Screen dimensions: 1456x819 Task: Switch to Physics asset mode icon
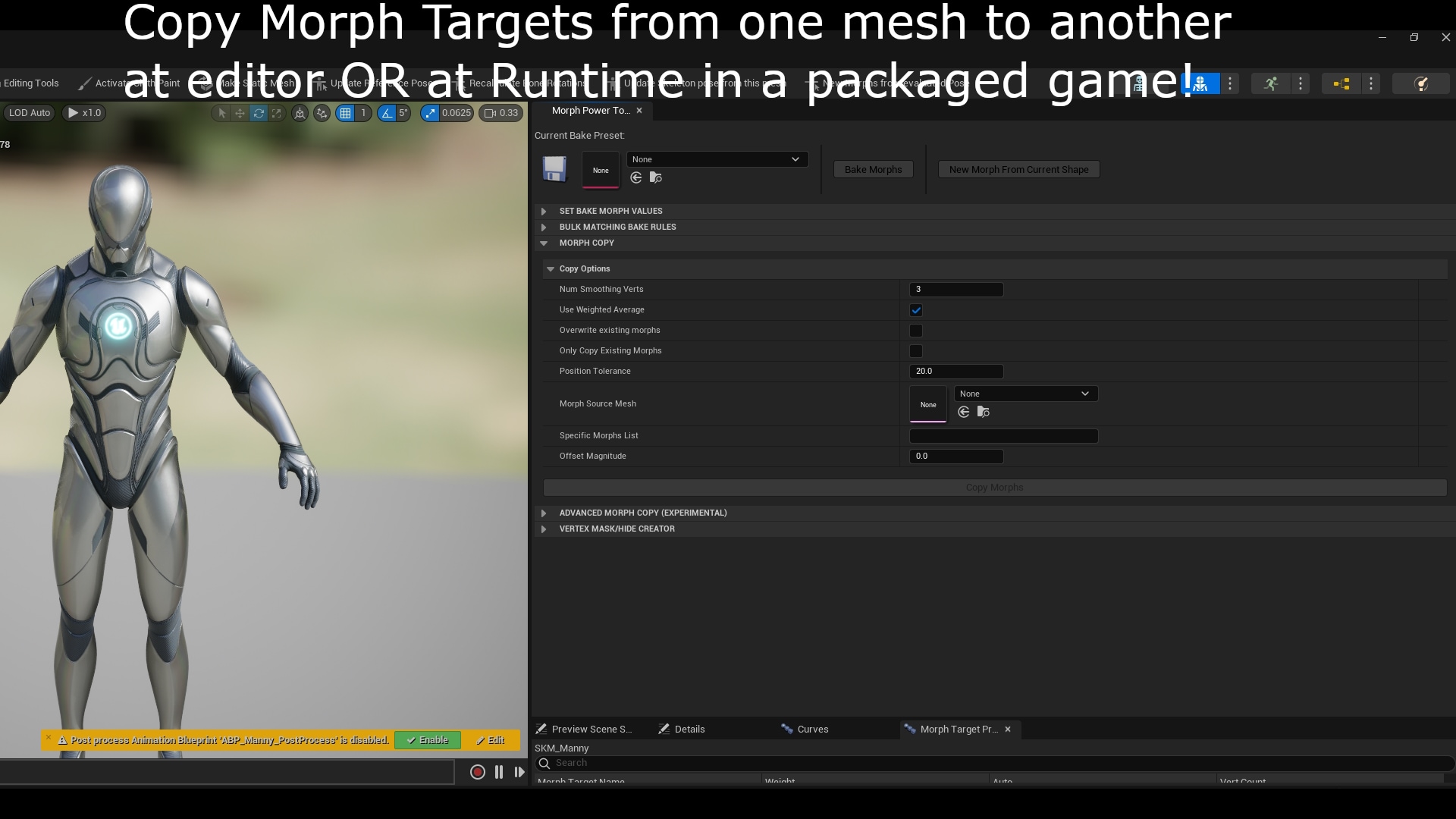[1422, 83]
